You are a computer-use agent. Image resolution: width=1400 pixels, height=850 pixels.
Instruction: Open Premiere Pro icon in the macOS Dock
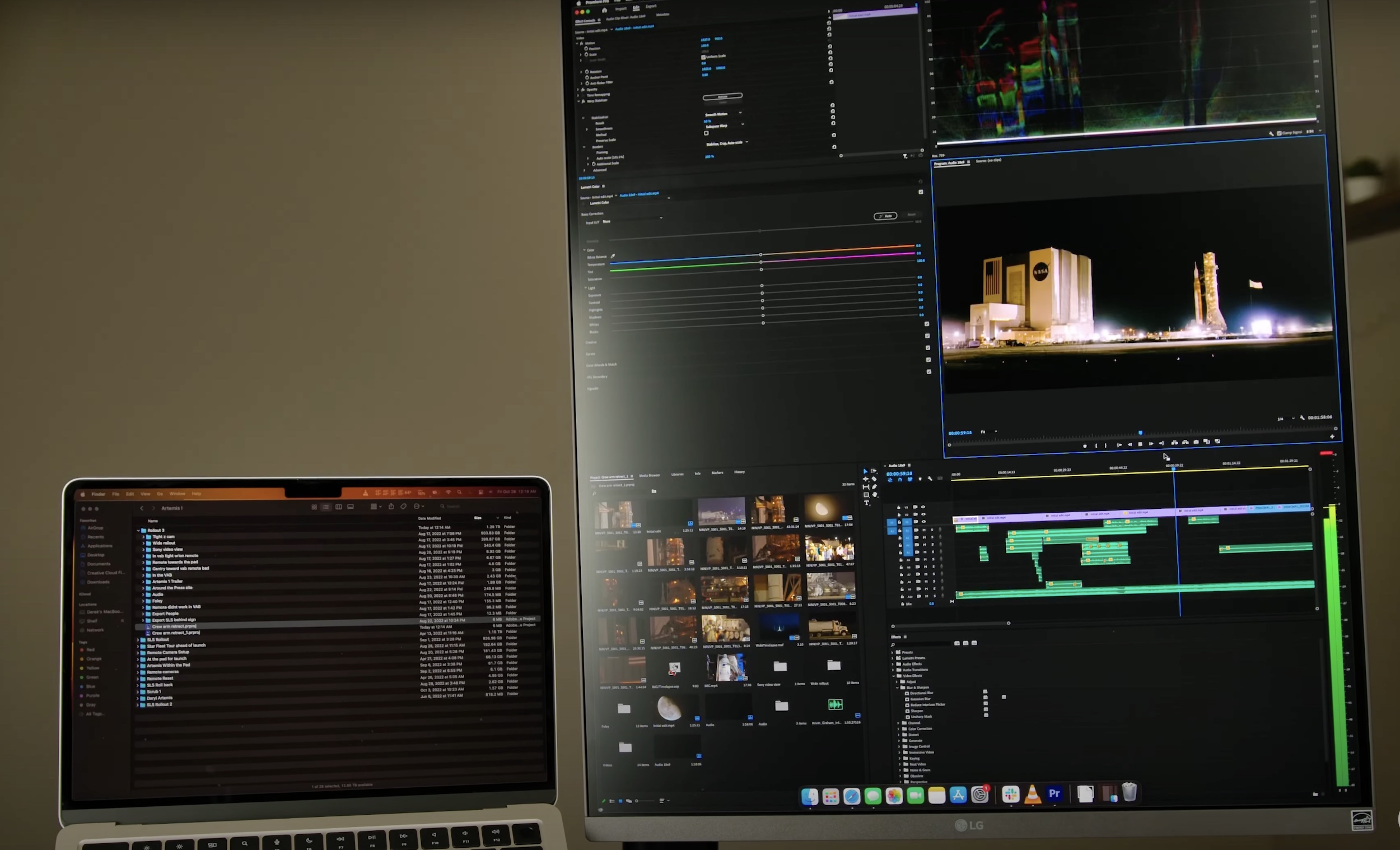(x=1054, y=795)
